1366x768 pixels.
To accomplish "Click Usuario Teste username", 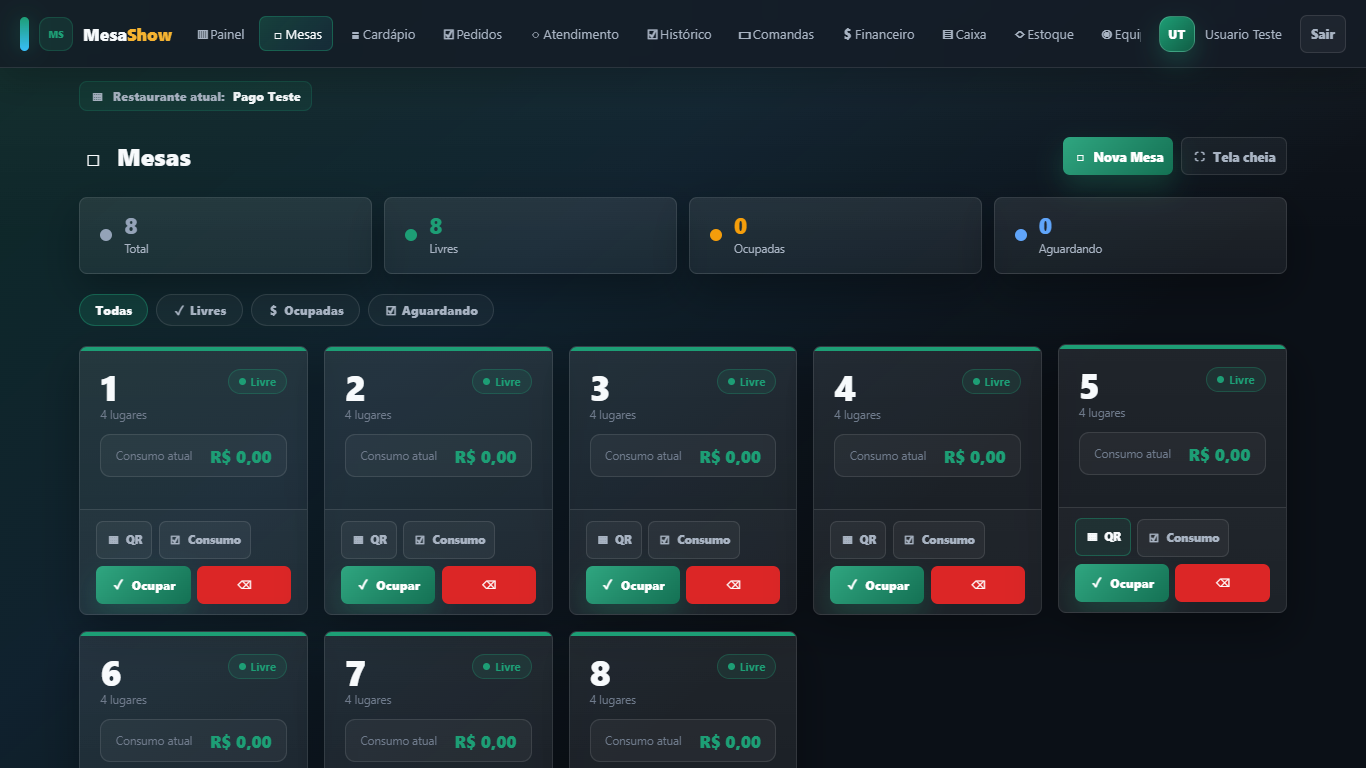I will (x=1243, y=34).
